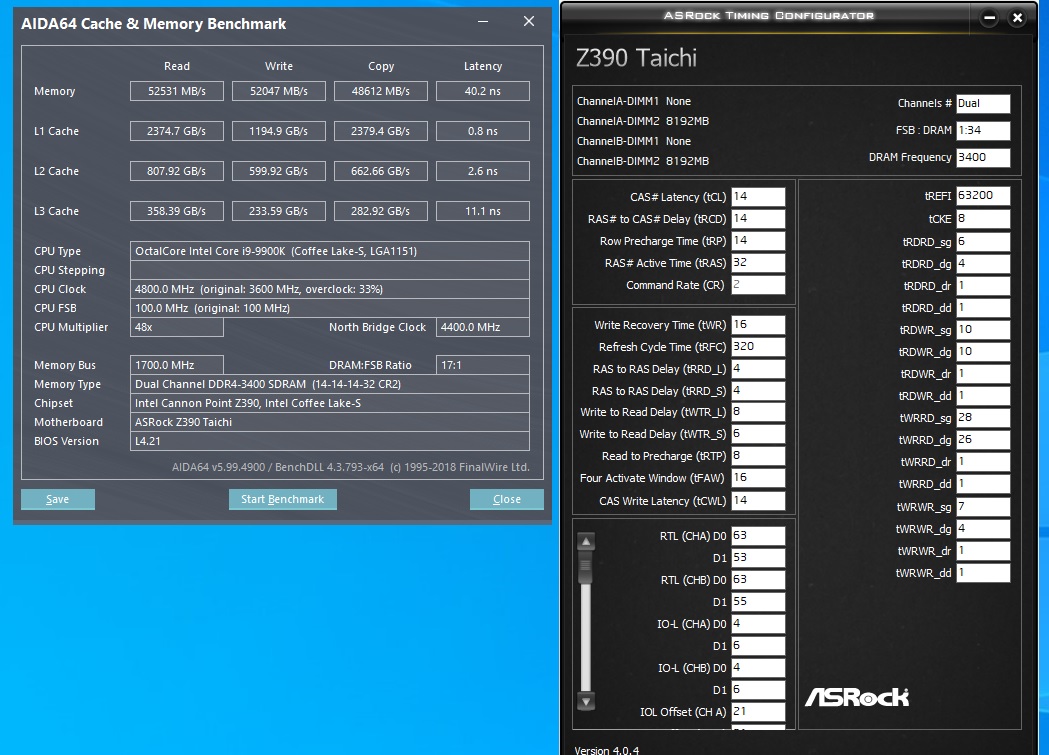Click ChannelA-DIMM2 8192MB entry
The height and width of the screenshot is (755, 1049).
pos(643,122)
